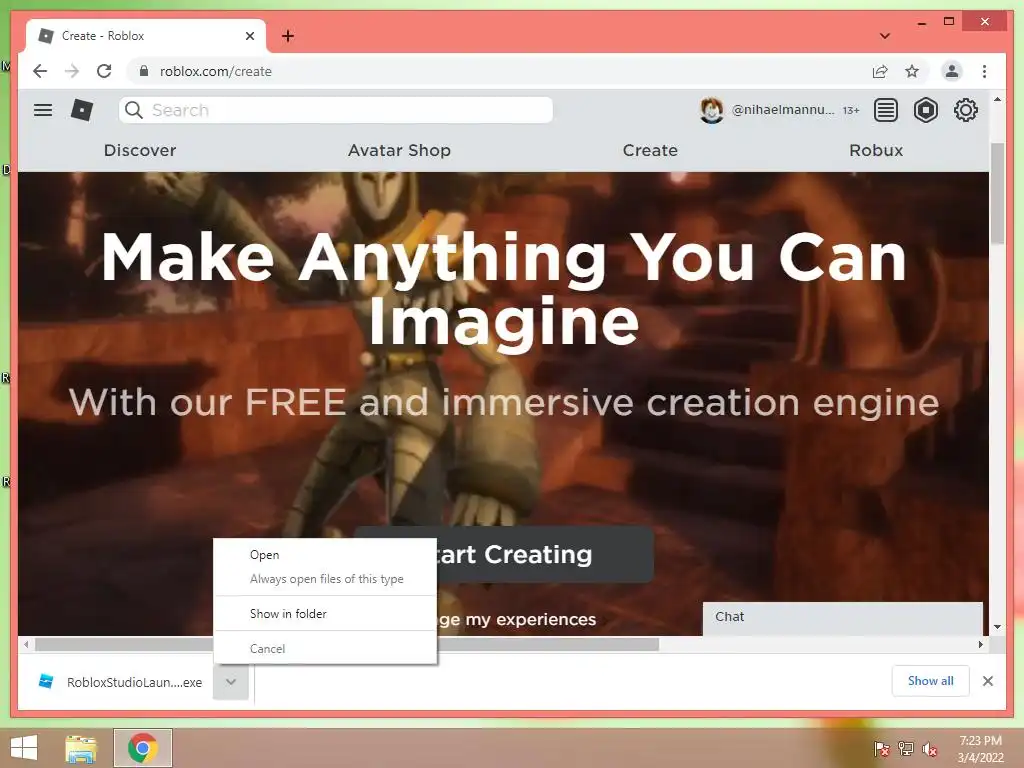This screenshot has height=768, width=1024.
Task: Click the scroll right arrow
Action: tap(980, 645)
